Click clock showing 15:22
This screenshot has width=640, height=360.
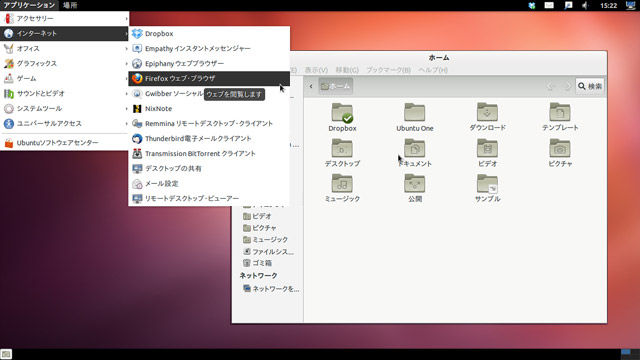608,5
